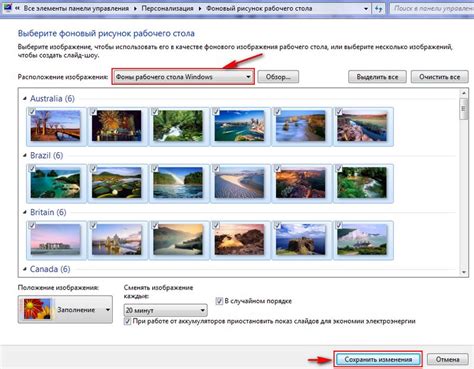Viewport: 474px width, 369px height.
Task: Open the address bar history dropdown arrow
Action: pyautogui.click(x=366, y=9)
